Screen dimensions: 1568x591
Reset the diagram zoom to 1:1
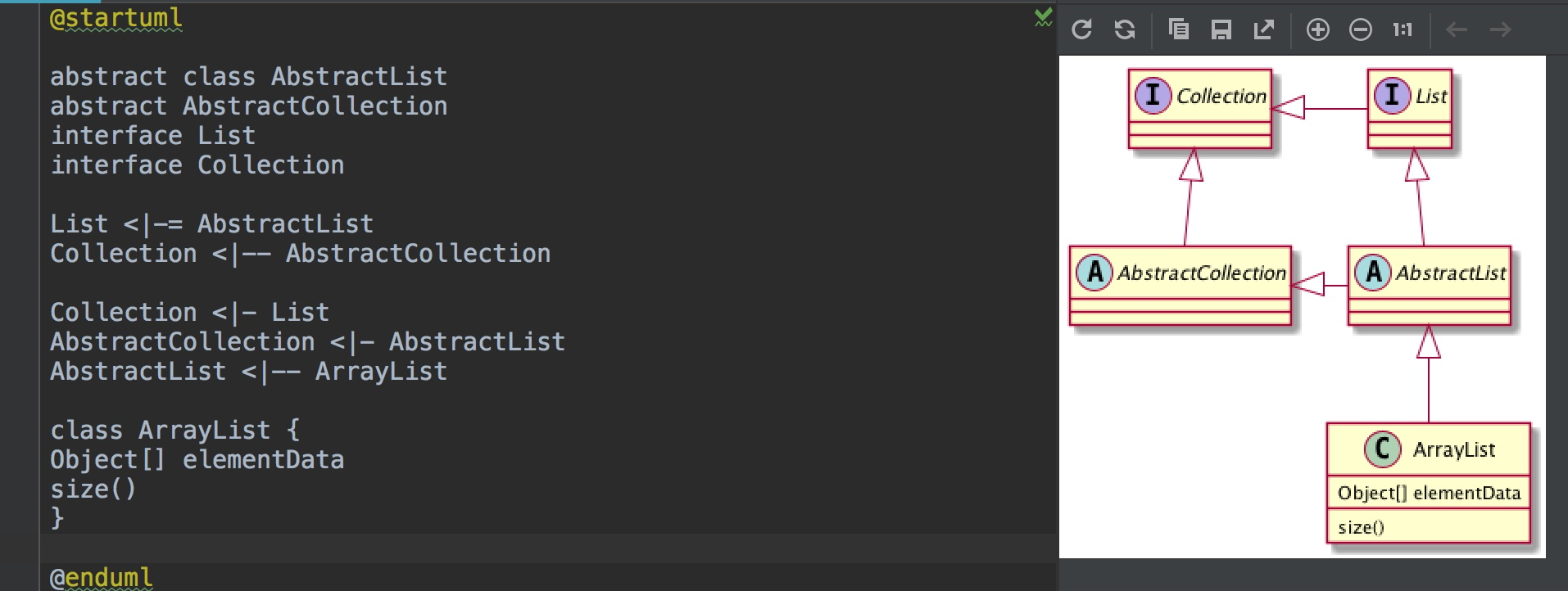[x=1403, y=29]
